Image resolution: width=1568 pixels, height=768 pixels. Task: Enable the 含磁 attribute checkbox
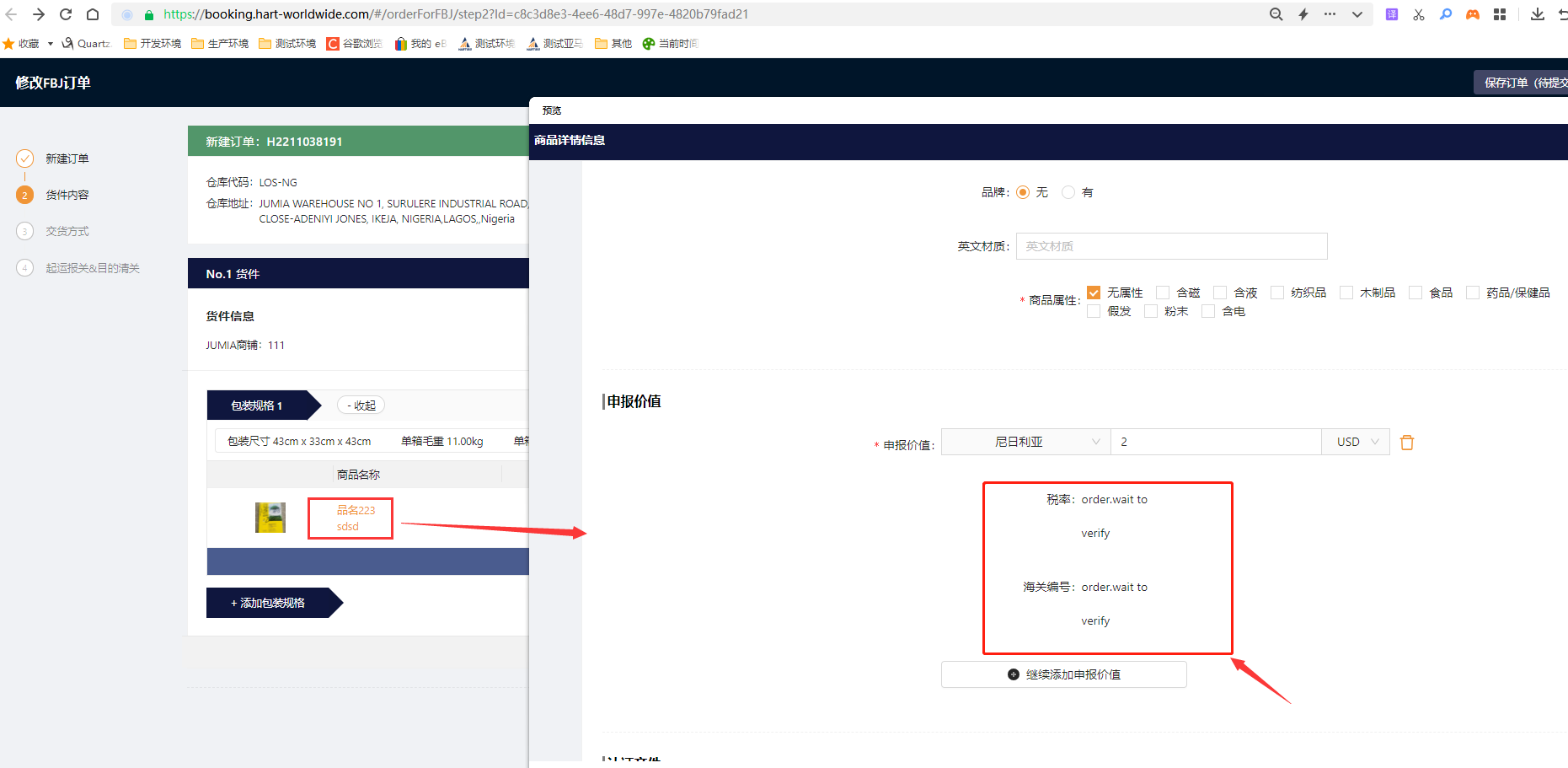tap(1163, 293)
